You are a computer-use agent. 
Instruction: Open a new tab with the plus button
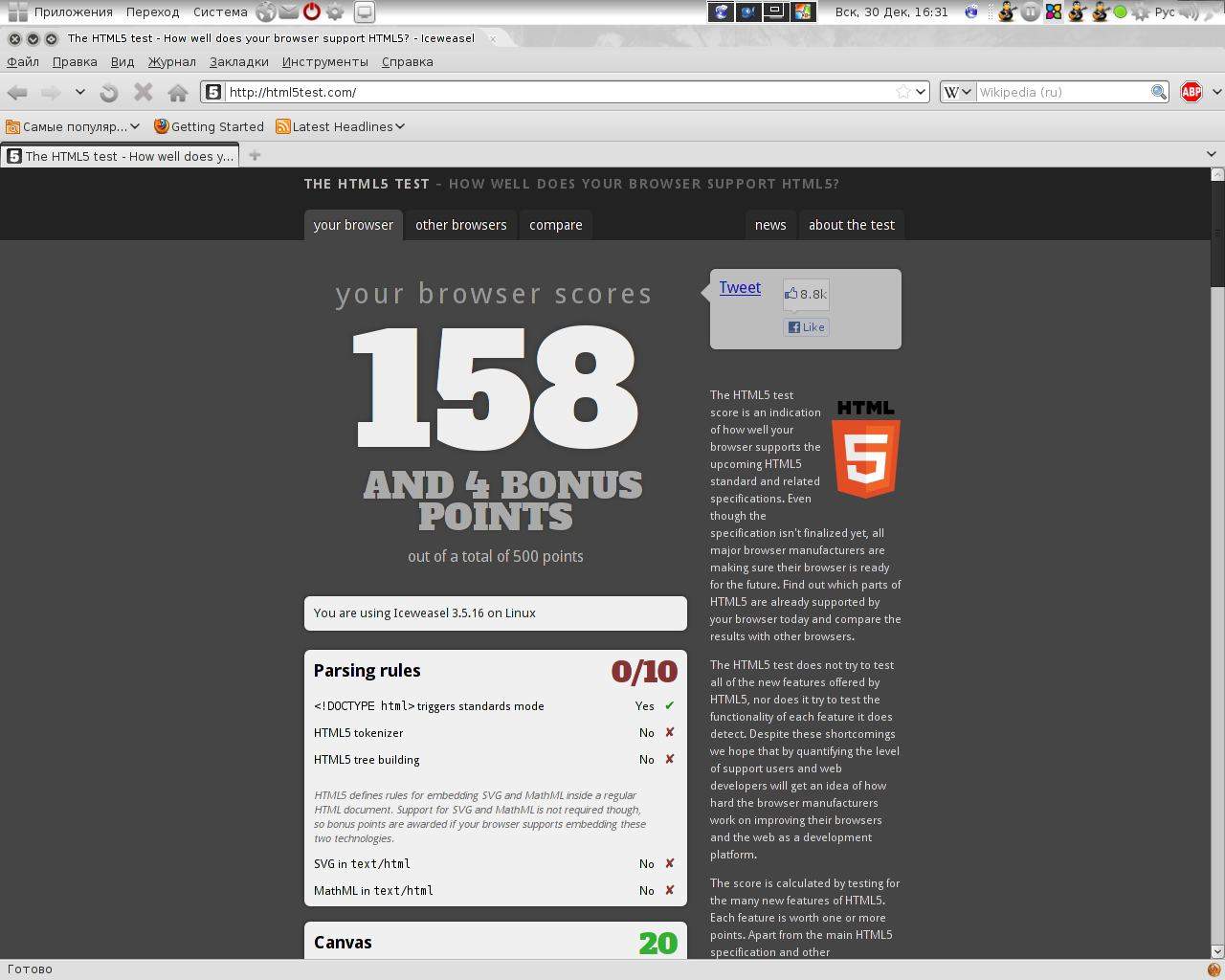coord(255,155)
